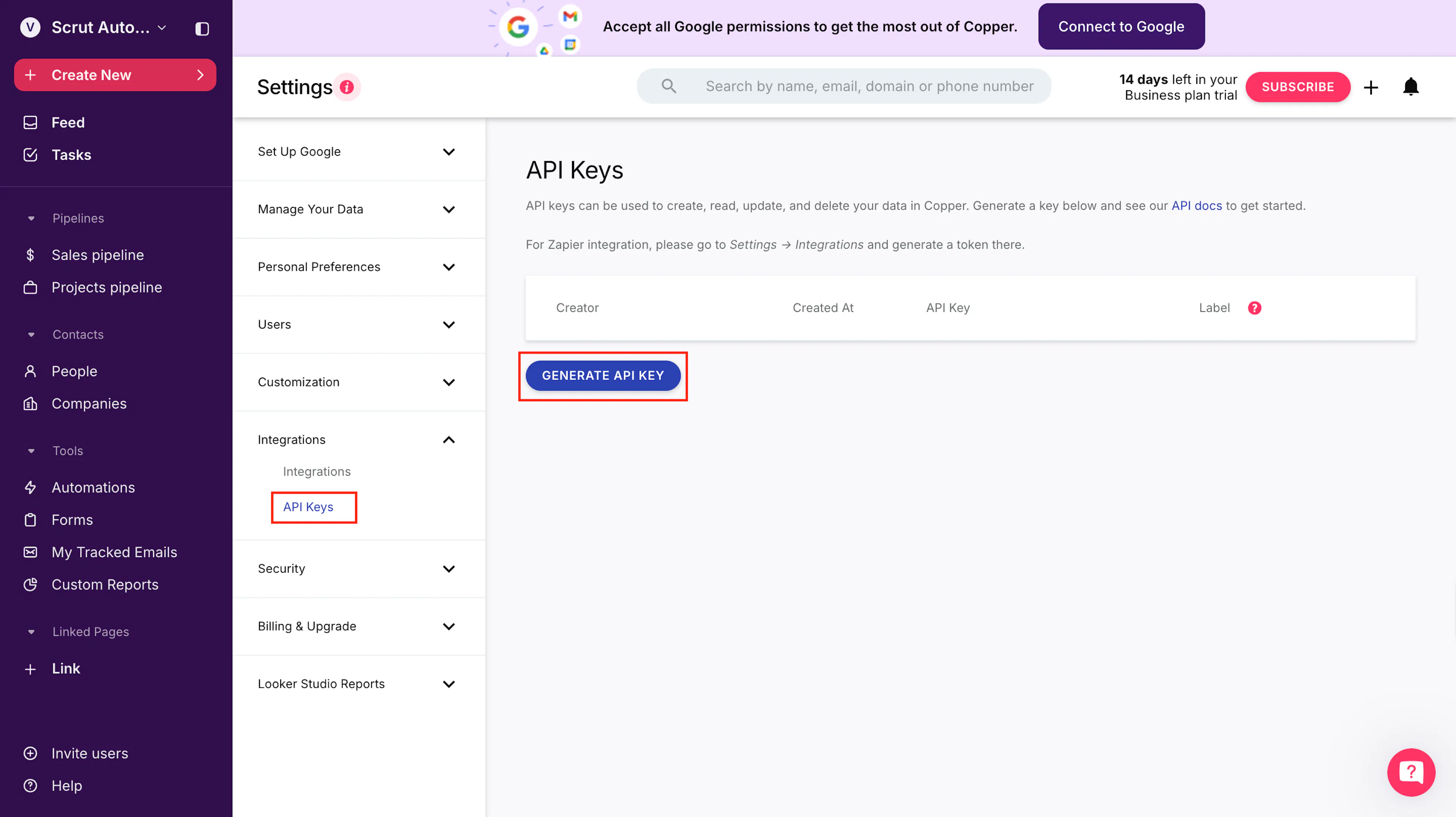Screen dimensions: 1456x817
Task: Open Custom Reports in the sidebar
Action: pos(105,584)
